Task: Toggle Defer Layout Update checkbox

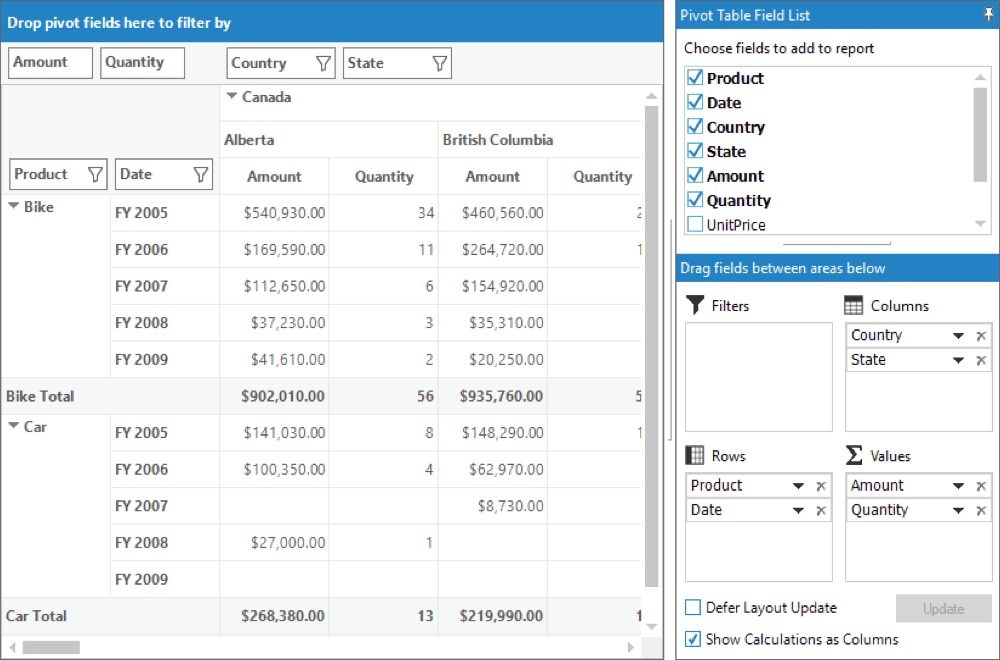Action: click(693, 608)
